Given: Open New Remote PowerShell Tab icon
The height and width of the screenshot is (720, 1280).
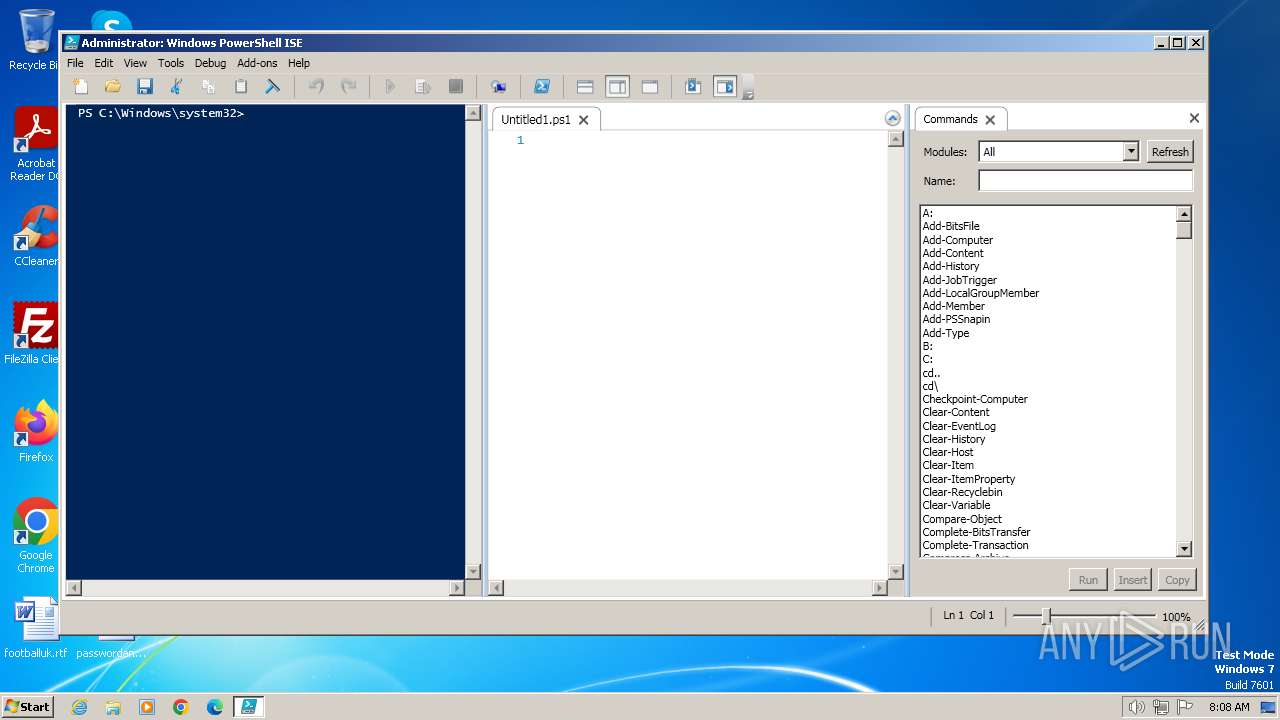Looking at the screenshot, I should (x=498, y=87).
